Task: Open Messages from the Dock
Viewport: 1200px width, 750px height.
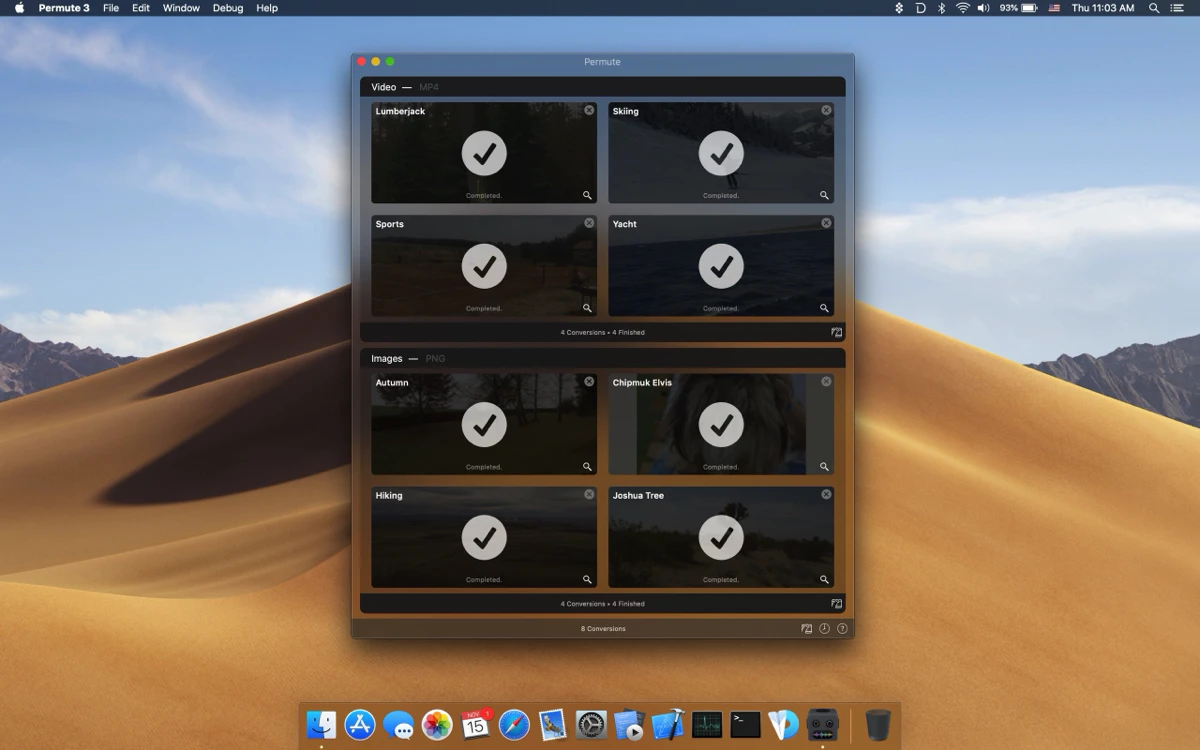Action: 399,724
